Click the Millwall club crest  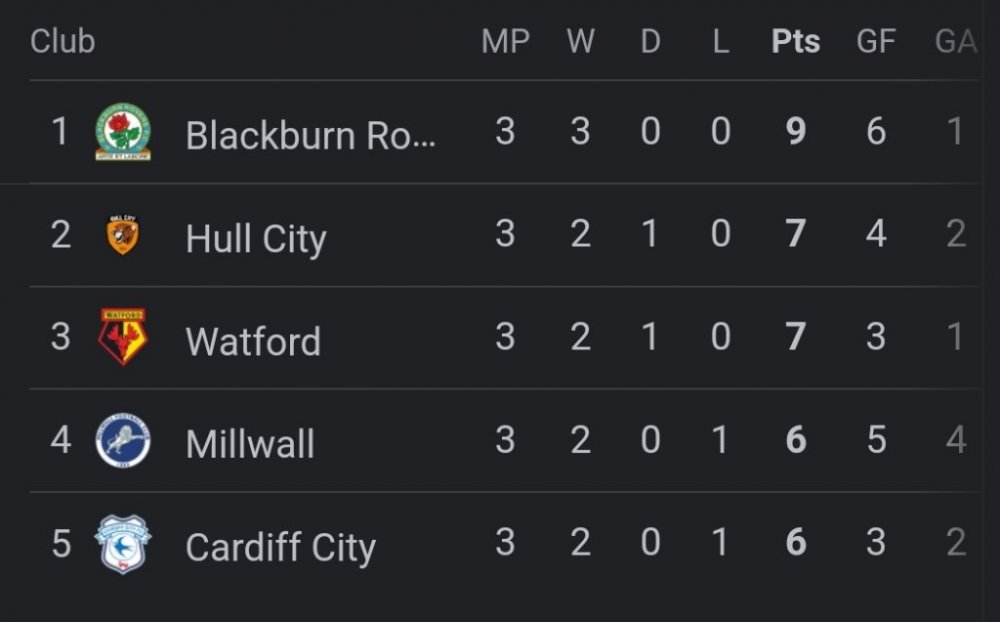(123, 440)
